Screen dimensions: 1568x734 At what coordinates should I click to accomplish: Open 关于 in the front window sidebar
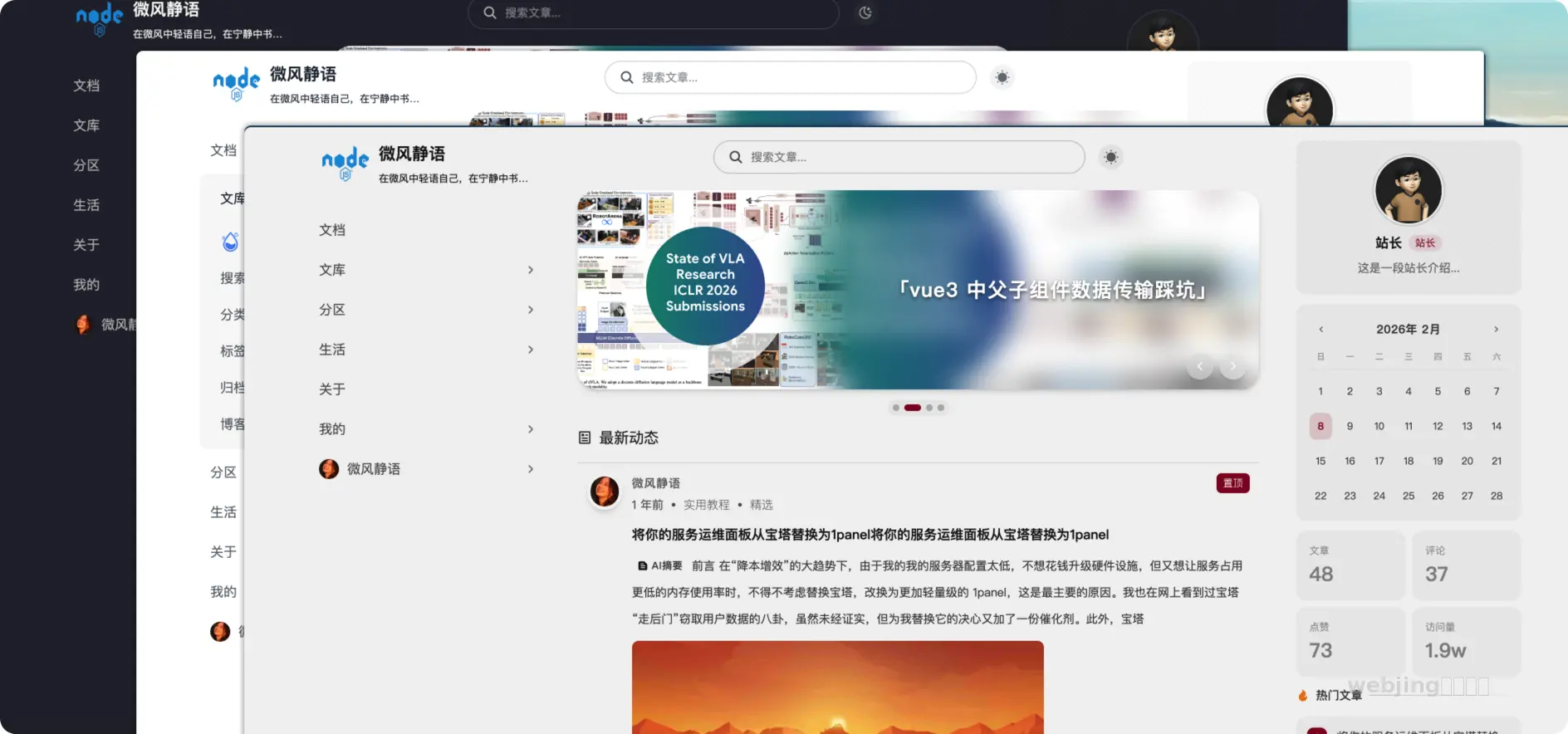pos(332,389)
